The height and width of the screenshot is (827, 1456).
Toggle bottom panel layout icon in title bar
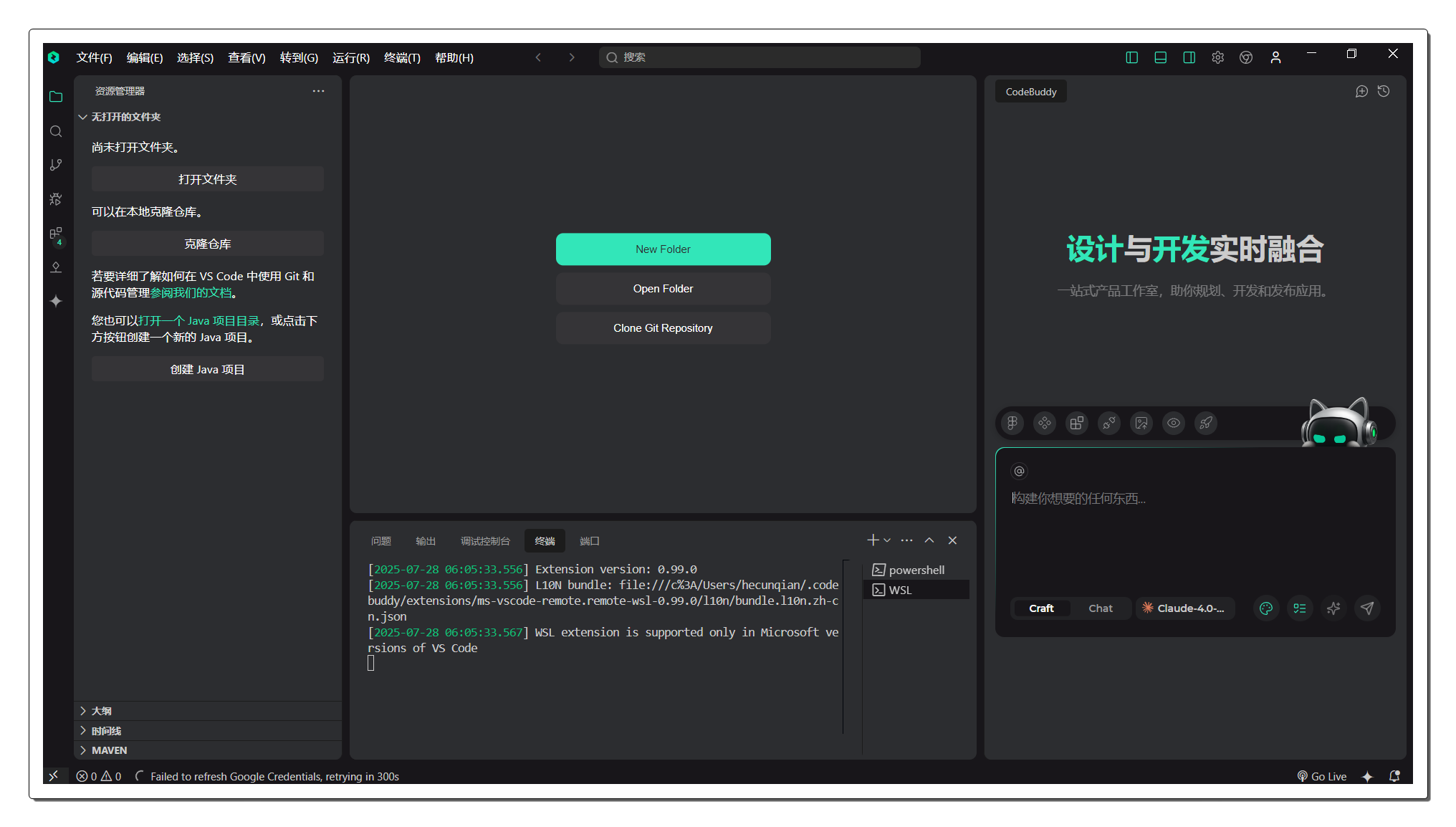click(1161, 57)
